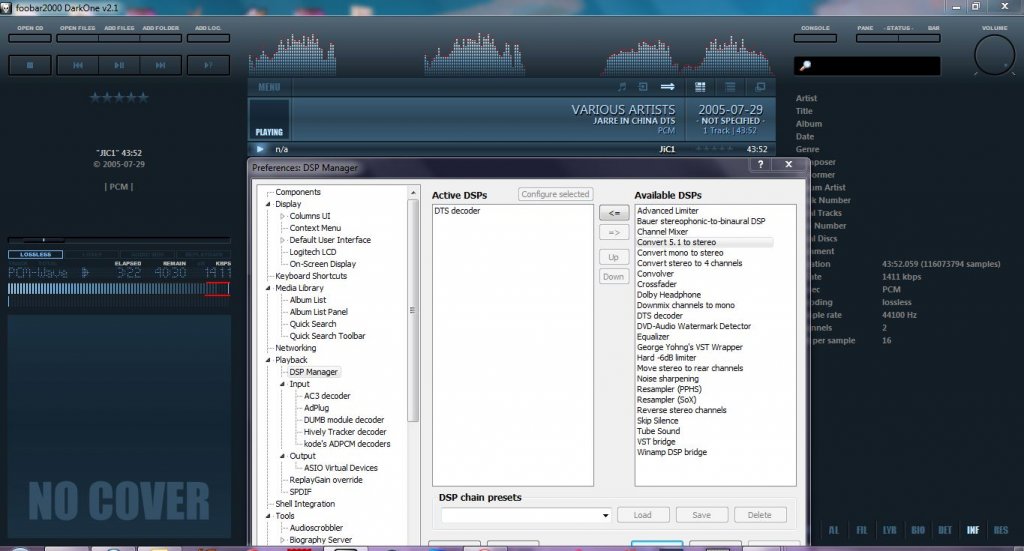
Task: Expand the Columns UI tree node
Action: (x=282, y=216)
